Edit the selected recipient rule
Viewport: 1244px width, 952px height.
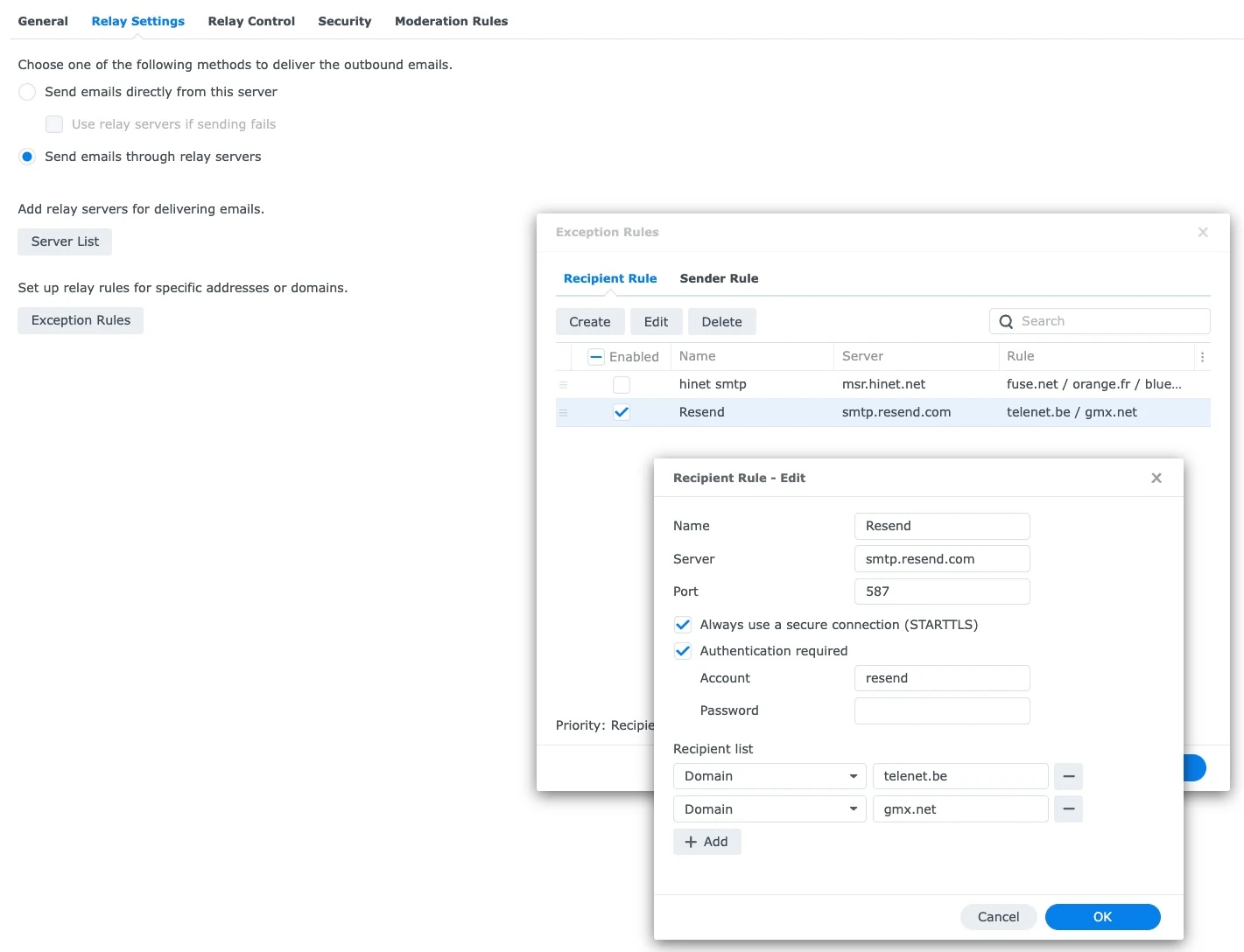(656, 322)
